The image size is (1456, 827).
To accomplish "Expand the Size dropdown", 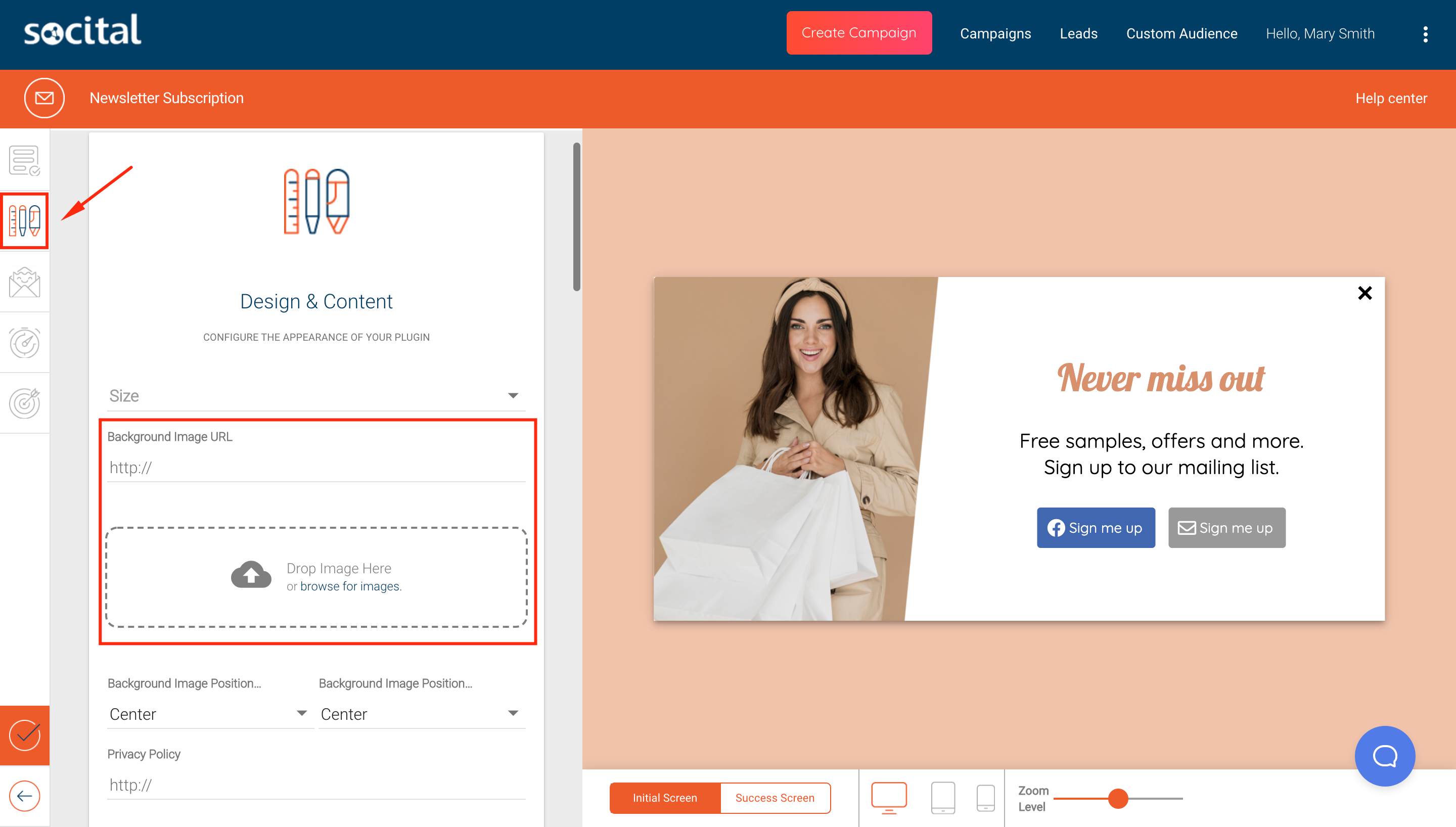I will 316,395.
